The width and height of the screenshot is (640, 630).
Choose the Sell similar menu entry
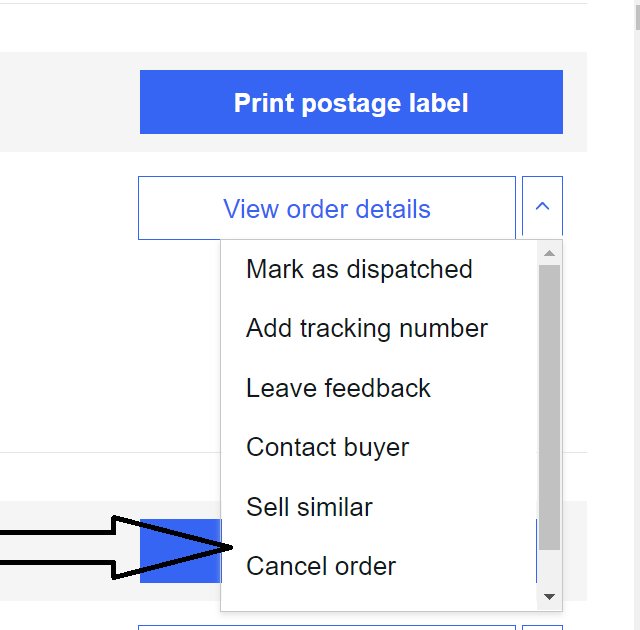coord(309,507)
